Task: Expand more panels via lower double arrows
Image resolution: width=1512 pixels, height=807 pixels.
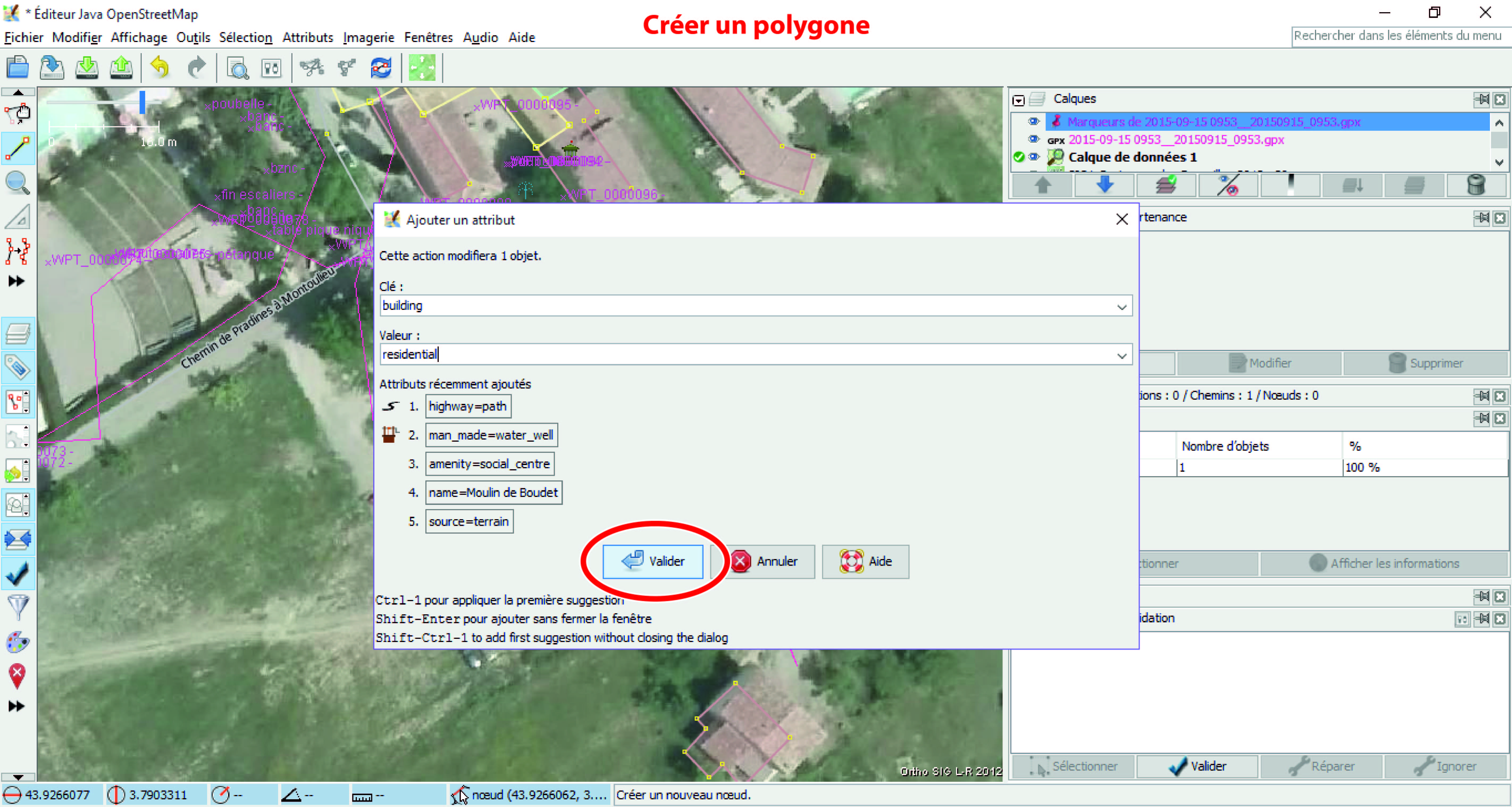Action: (16, 706)
